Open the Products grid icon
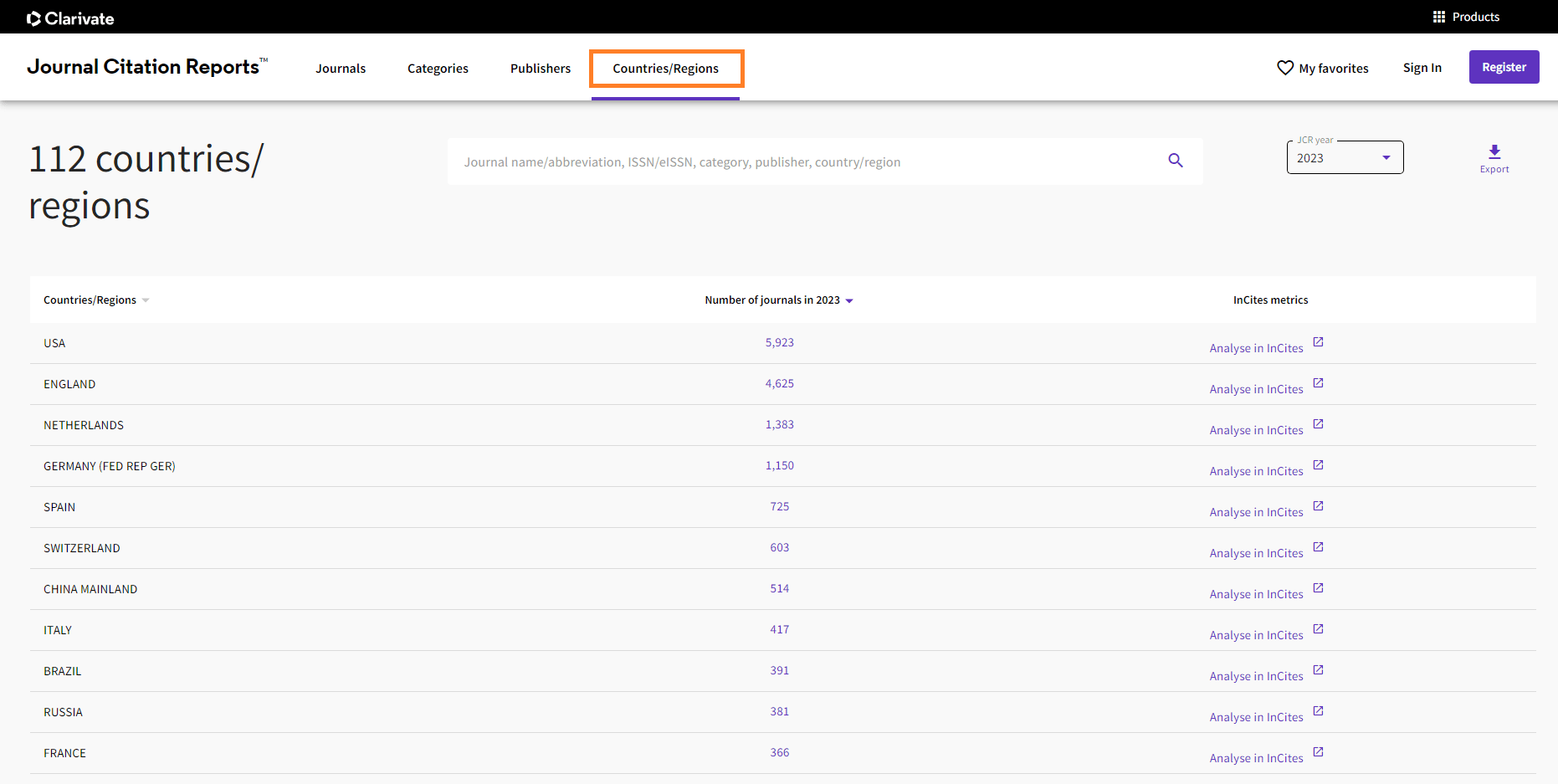The image size is (1558, 784). [x=1439, y=17]
